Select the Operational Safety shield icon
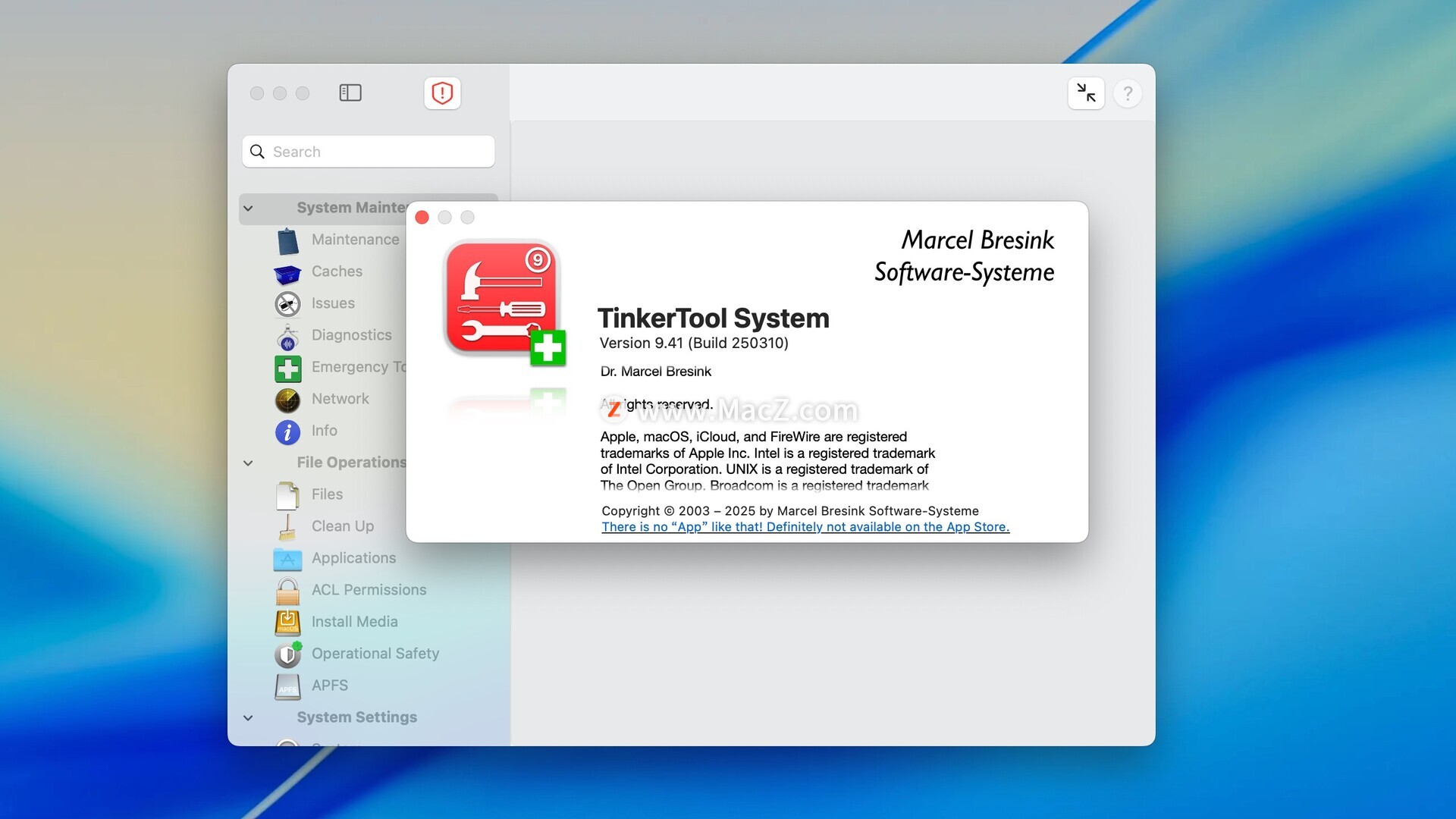Image resolution: width=1456 pixels, height=819 pixels. point(289,654)
